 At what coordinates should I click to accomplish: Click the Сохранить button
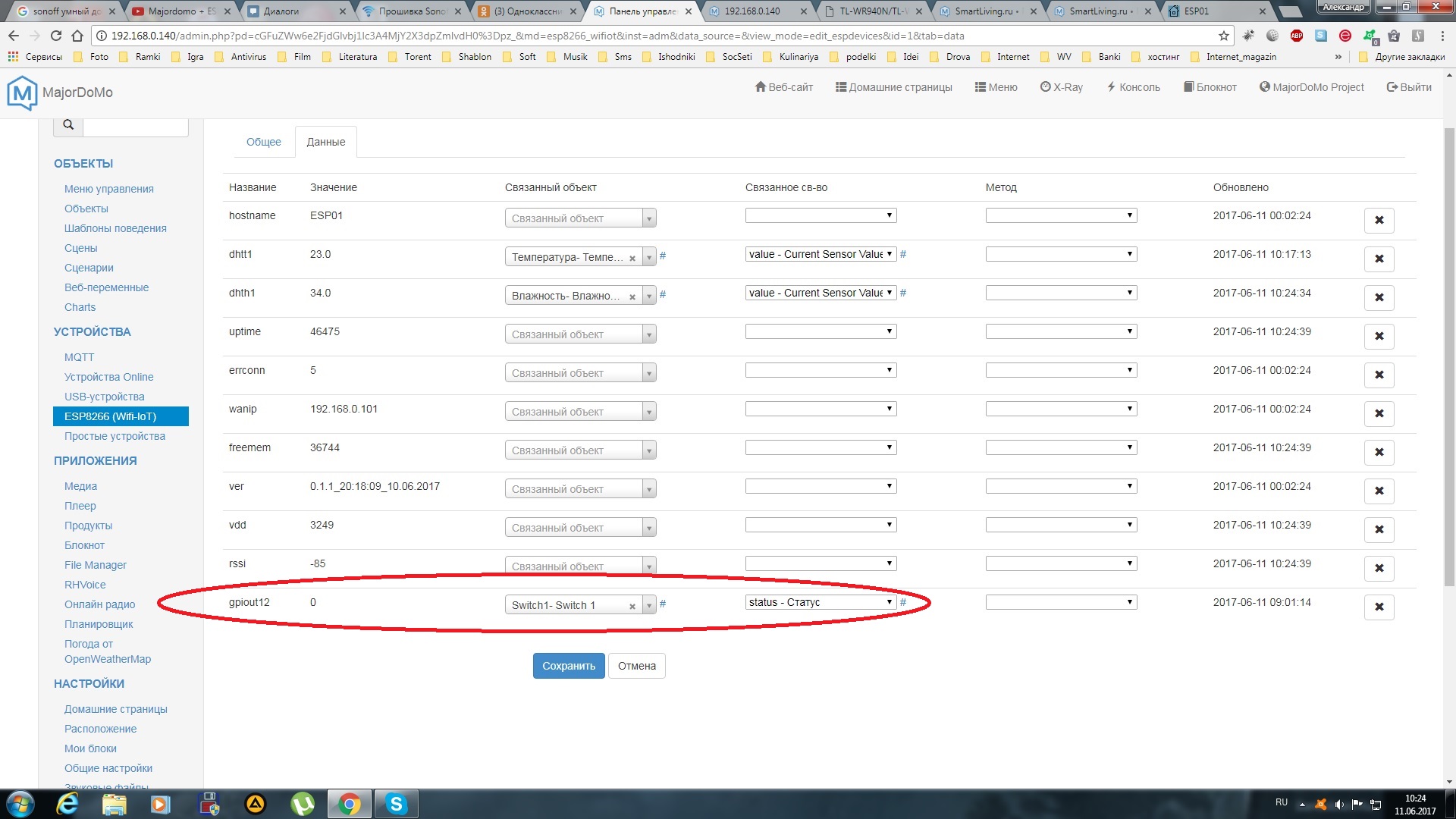click(x=568, y=666)
